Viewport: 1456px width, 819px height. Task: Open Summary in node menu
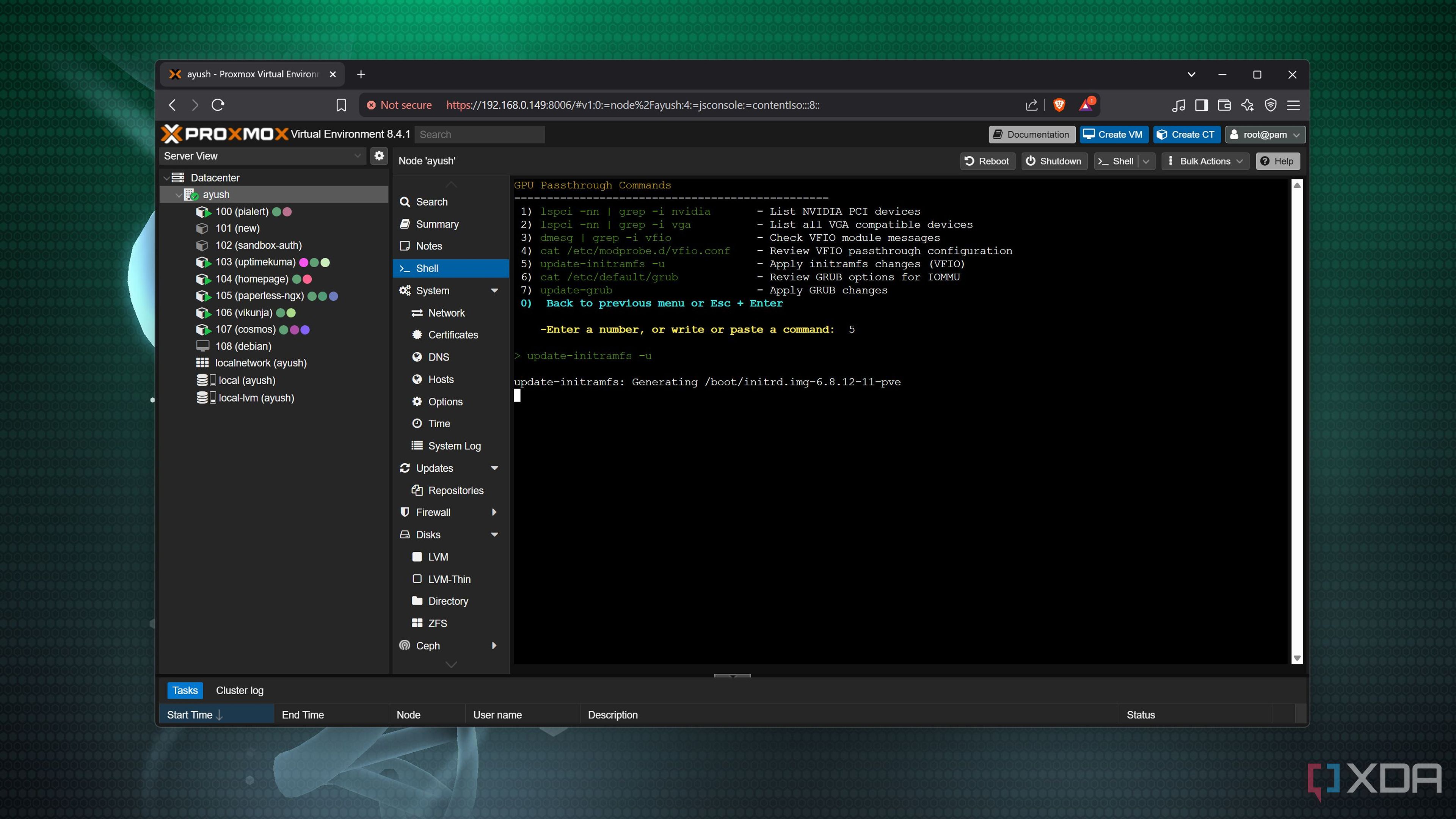click(437, 224)
